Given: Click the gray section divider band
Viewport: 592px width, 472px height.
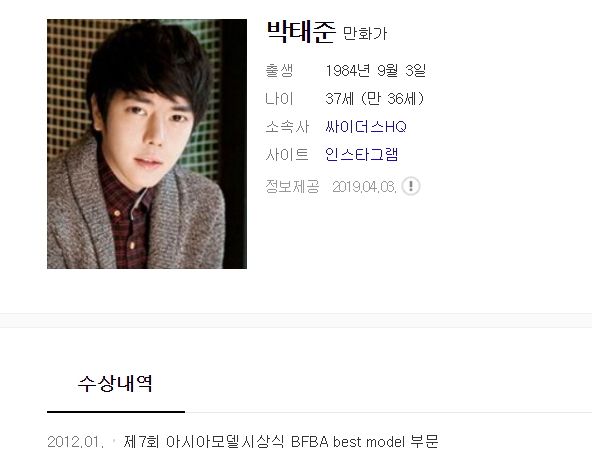Looking at the screenshot, I should coord(296,321).
